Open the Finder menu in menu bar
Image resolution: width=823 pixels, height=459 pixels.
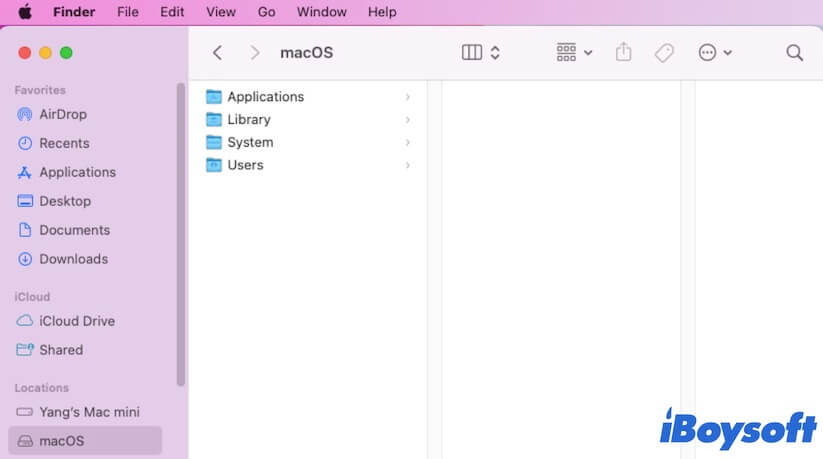(74, 12)
